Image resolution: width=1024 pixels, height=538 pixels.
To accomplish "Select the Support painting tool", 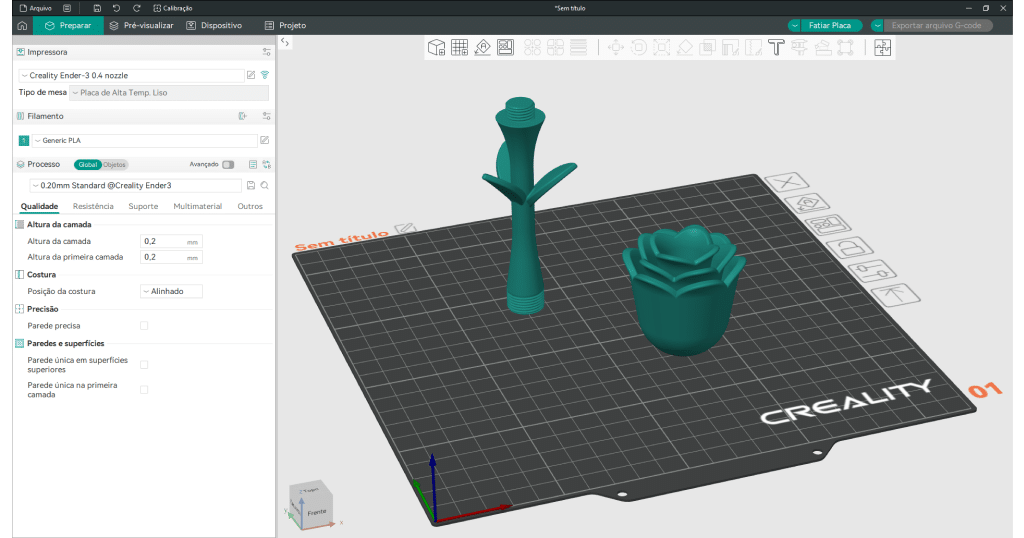I will point(730,48).
